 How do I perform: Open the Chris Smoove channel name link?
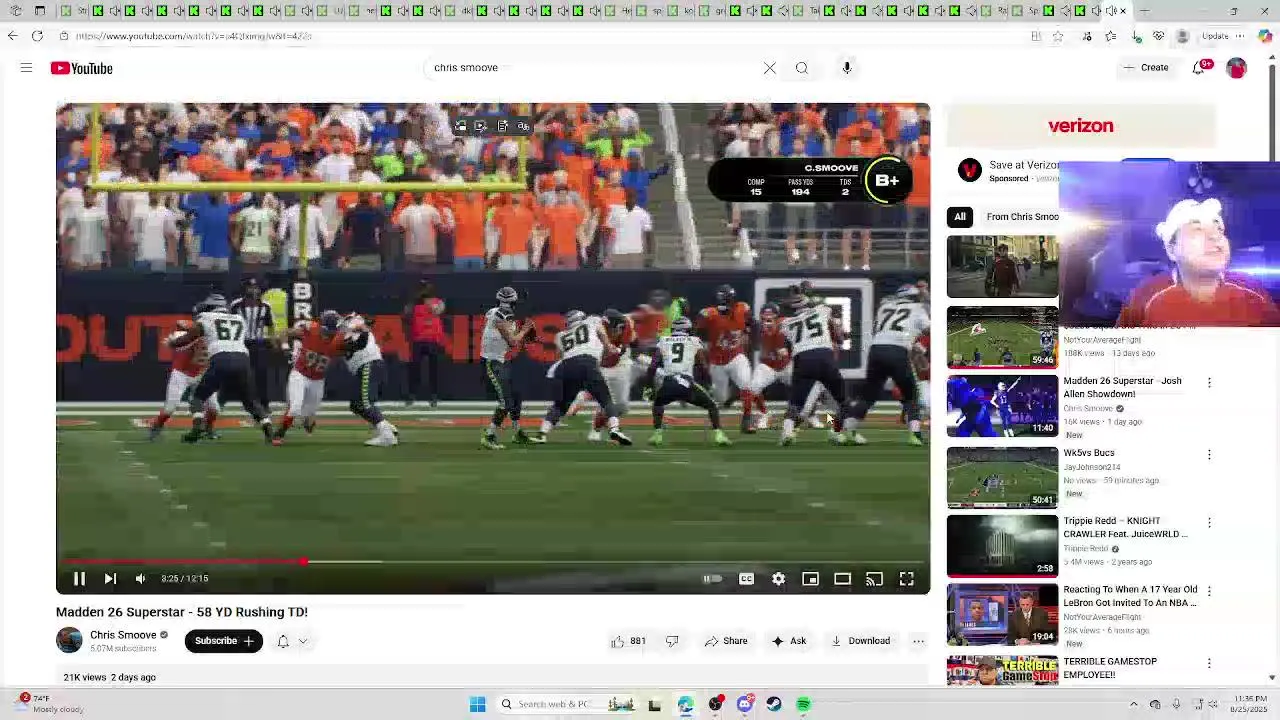(123, 635)
